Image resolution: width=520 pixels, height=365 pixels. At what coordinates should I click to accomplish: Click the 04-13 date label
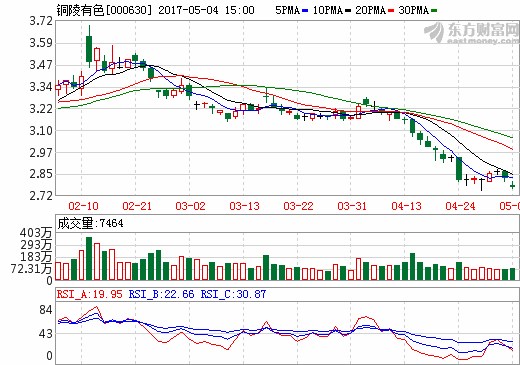click(406, 206)
